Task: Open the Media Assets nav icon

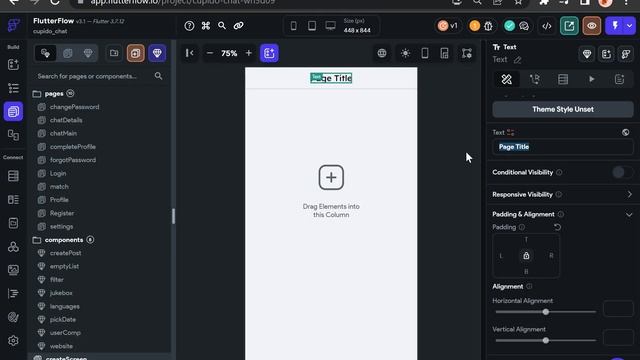Action: (13, 270)
